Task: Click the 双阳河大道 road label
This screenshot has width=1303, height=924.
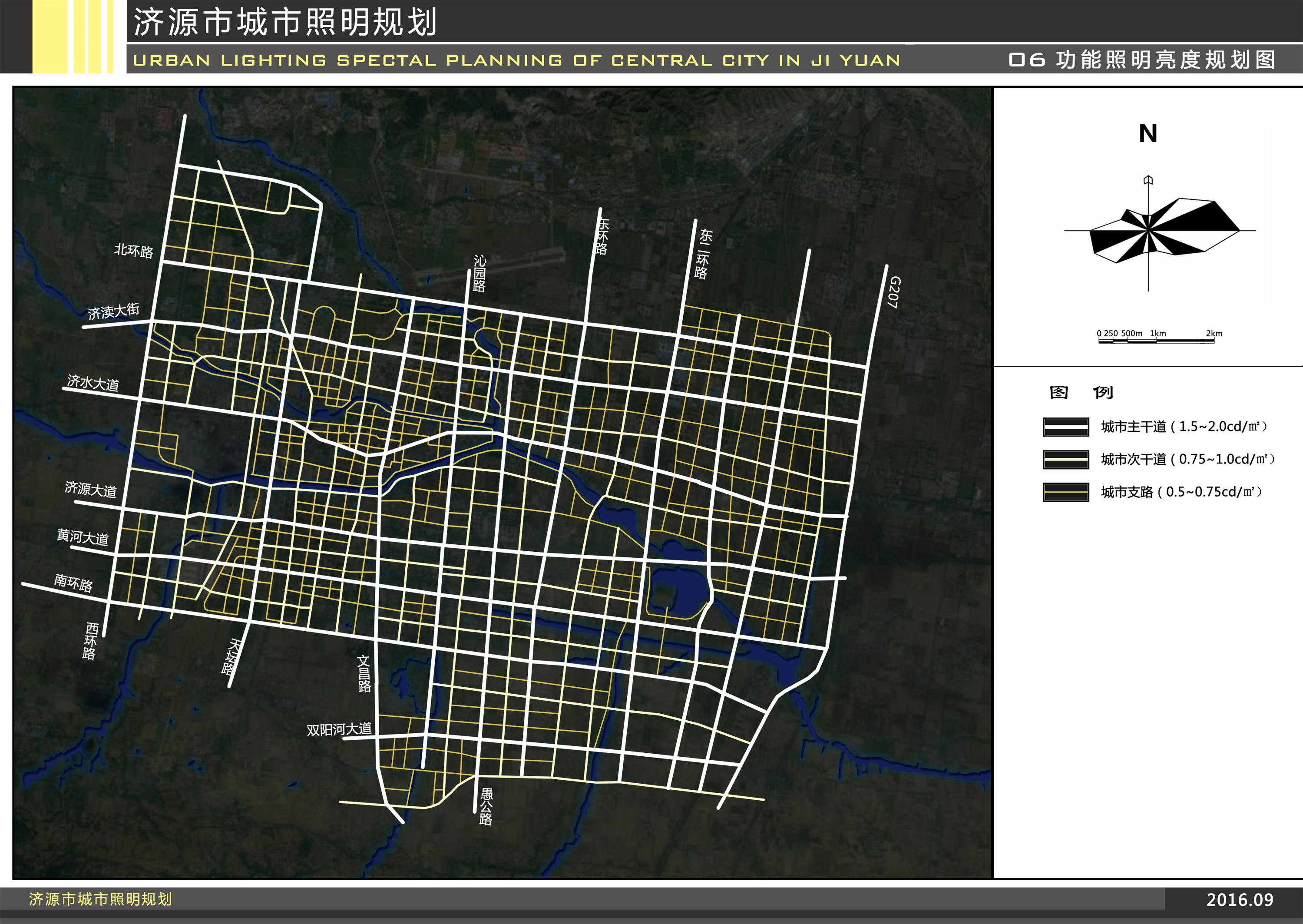Action: tap(339, 729)
